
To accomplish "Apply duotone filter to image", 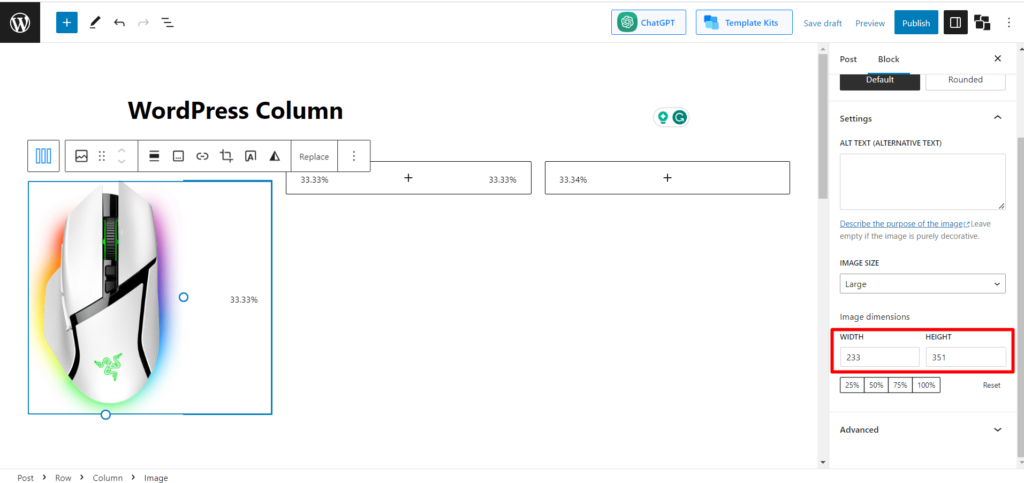I will (x=275, y=156).
